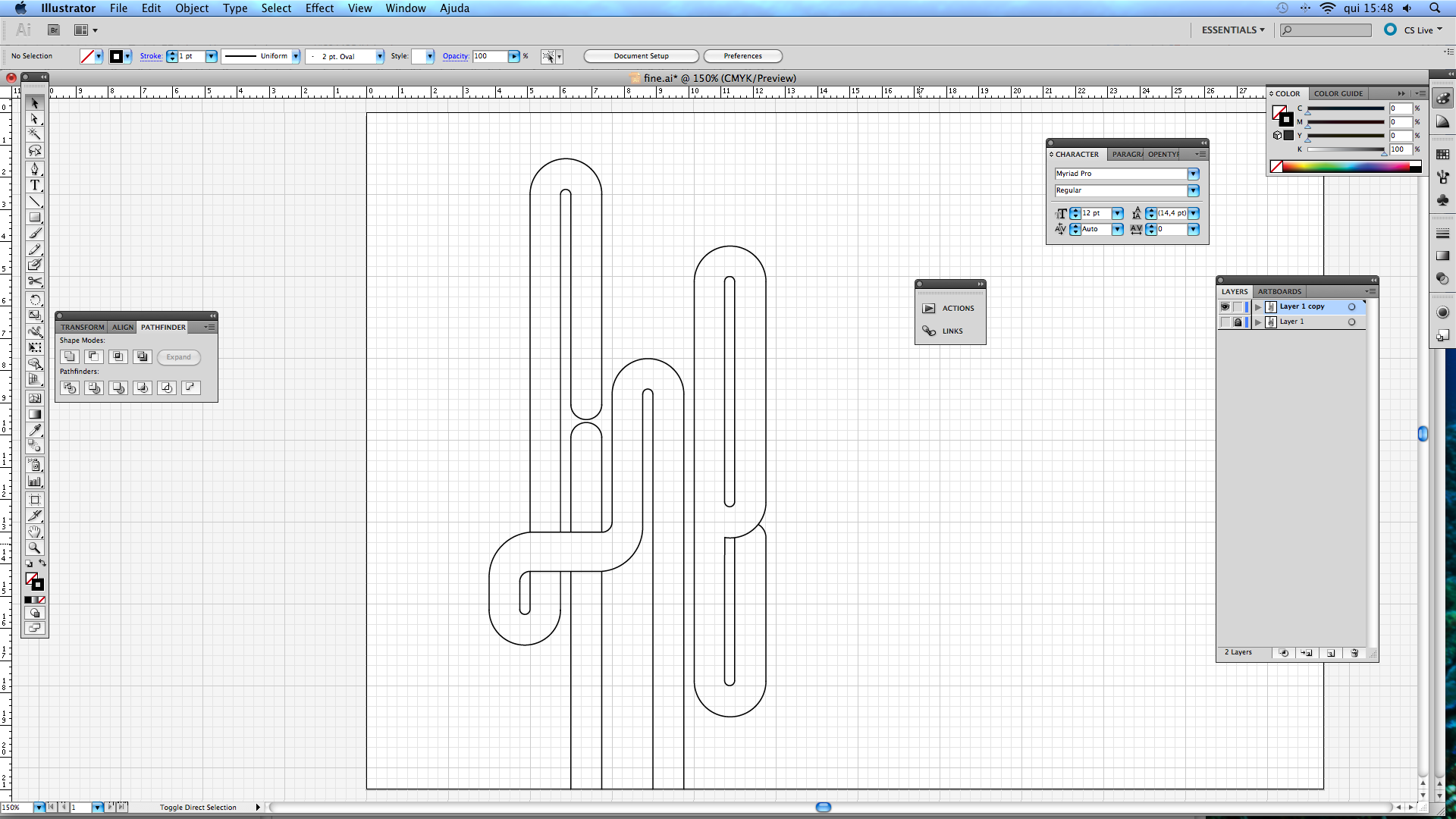Toggle visibility of Layer 1 copy
The height and width of the screenshot is (819, 1456).
point(1225,307)
